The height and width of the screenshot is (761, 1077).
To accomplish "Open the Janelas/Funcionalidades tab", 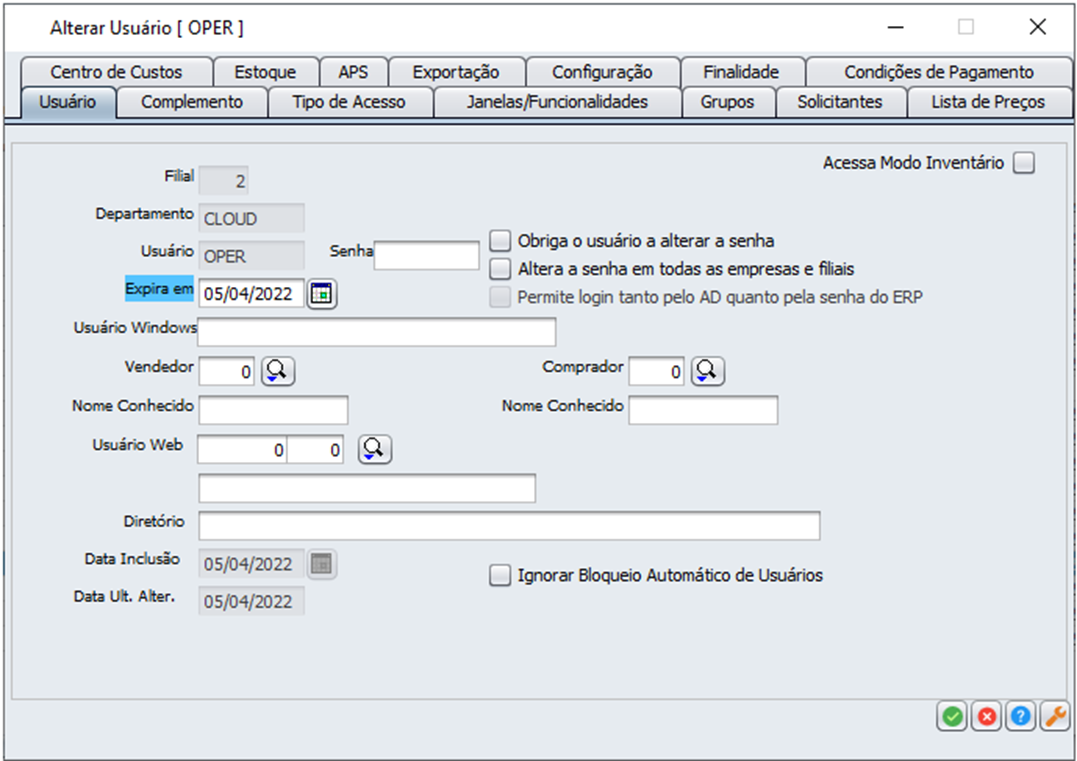I will click(557, 102).
